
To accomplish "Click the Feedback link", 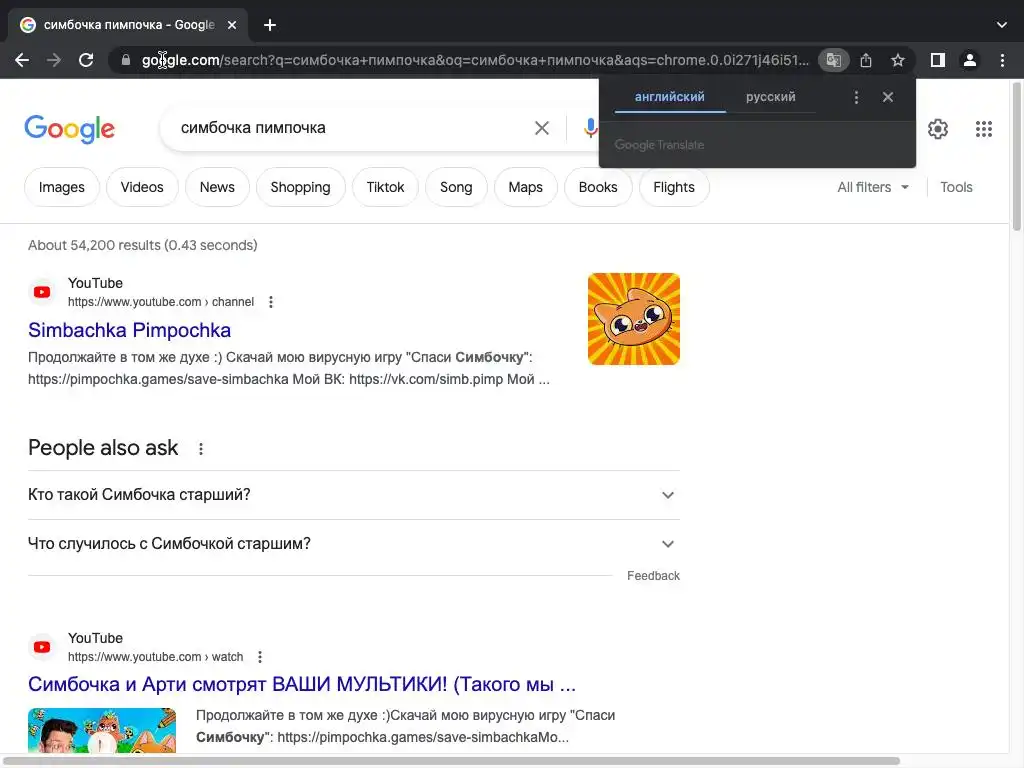I will [653, 576].
